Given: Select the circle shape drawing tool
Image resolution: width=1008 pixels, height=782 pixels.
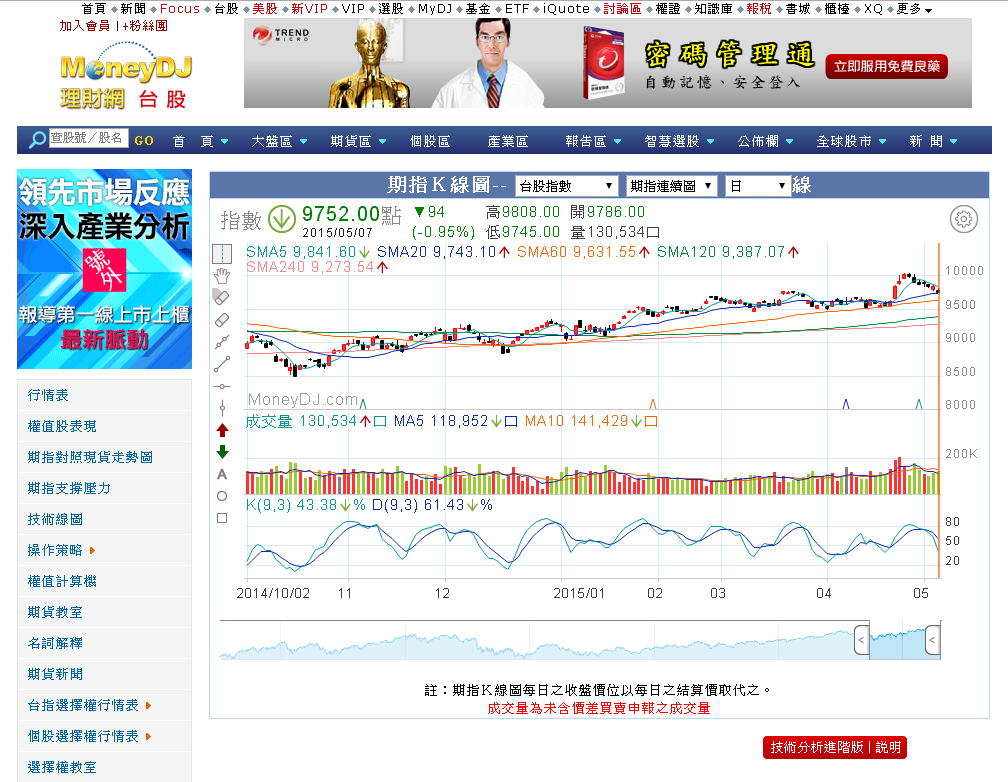Looking at the screenshot, I should (222, 496).
